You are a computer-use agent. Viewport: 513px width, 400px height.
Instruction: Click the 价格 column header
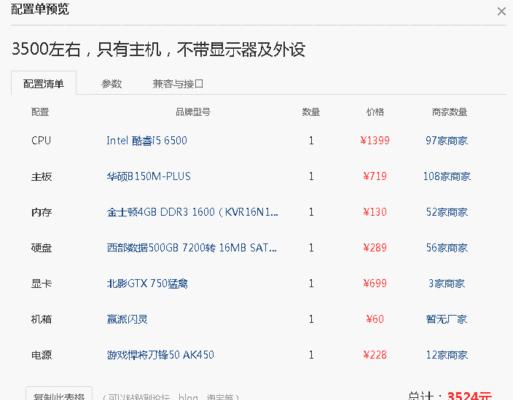coord(375,112)
